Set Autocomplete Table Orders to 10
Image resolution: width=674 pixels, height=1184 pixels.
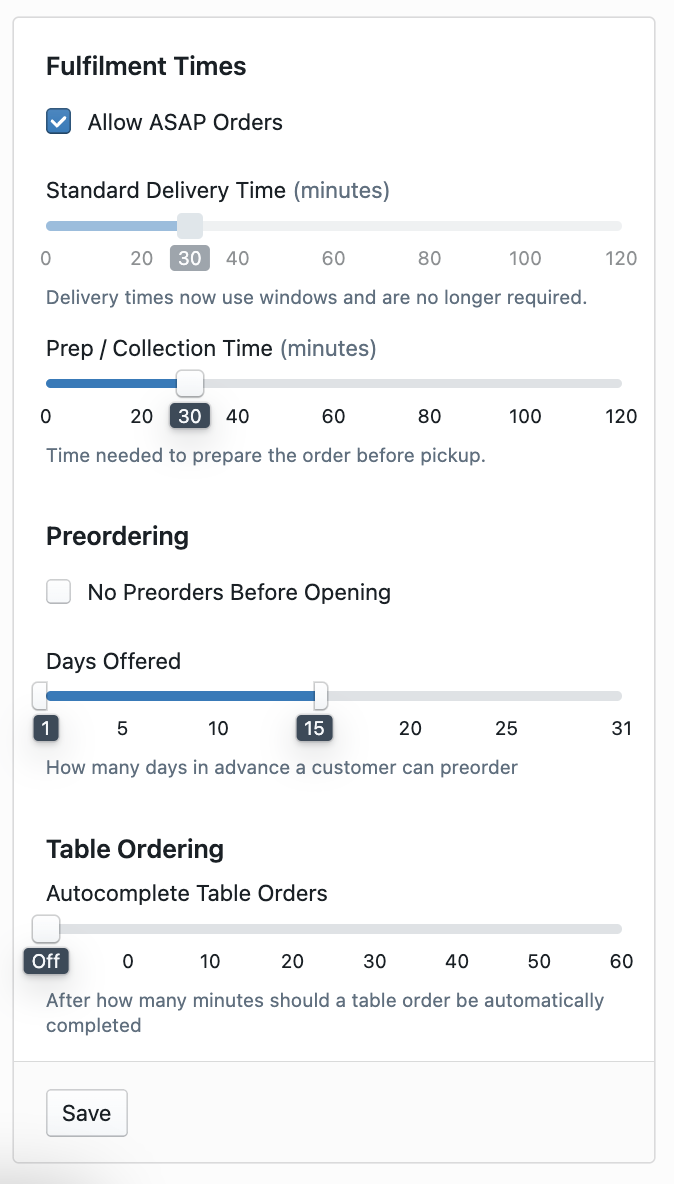point(210,929)
